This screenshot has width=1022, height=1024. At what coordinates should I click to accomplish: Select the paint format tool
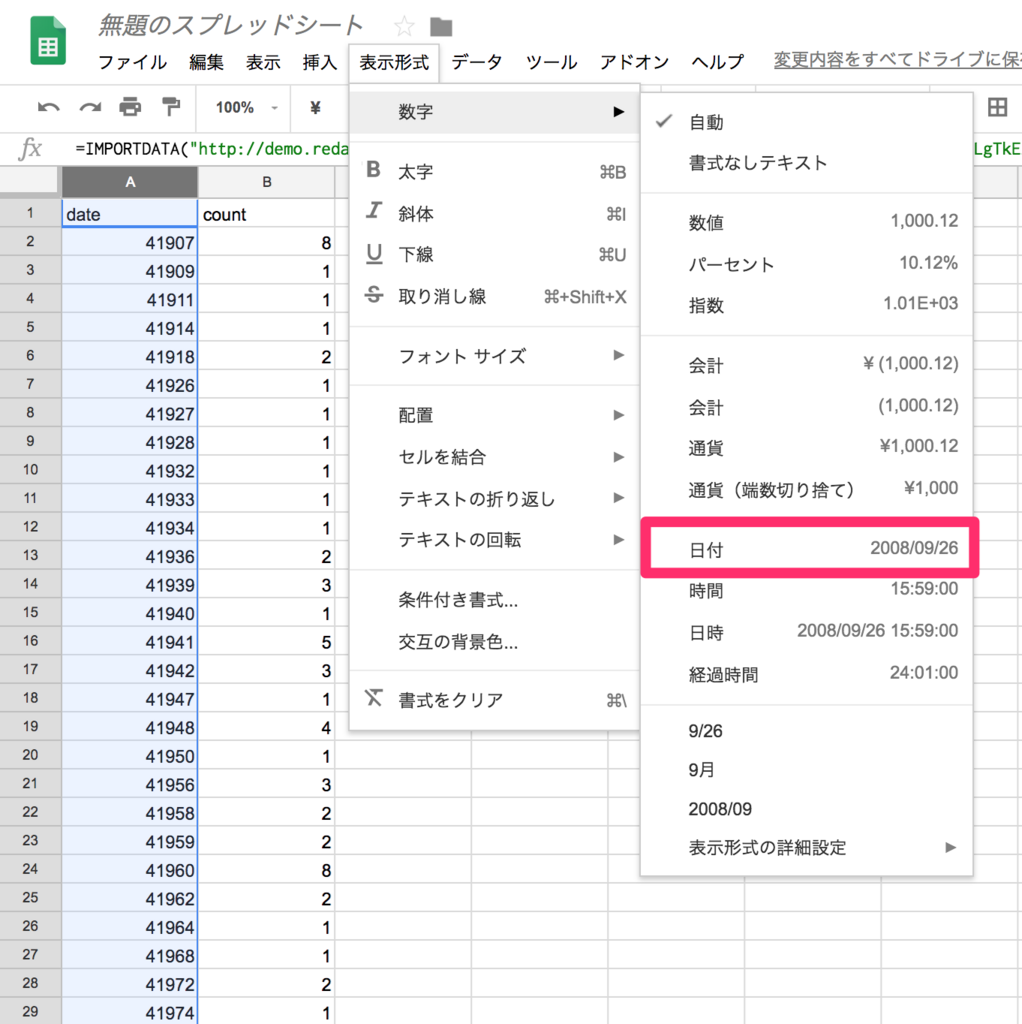click(x=170, y=106)
